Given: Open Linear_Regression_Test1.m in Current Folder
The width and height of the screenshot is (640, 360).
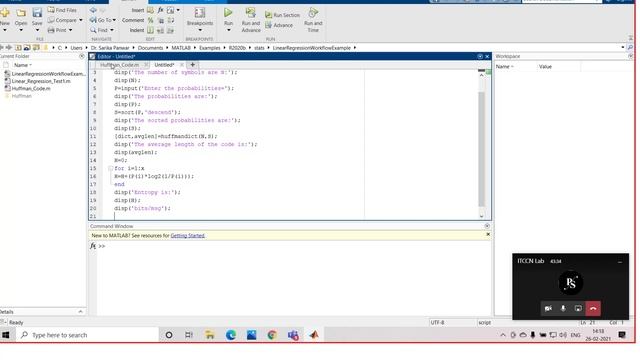Looking at the screenshot, I should pos(41,81).
